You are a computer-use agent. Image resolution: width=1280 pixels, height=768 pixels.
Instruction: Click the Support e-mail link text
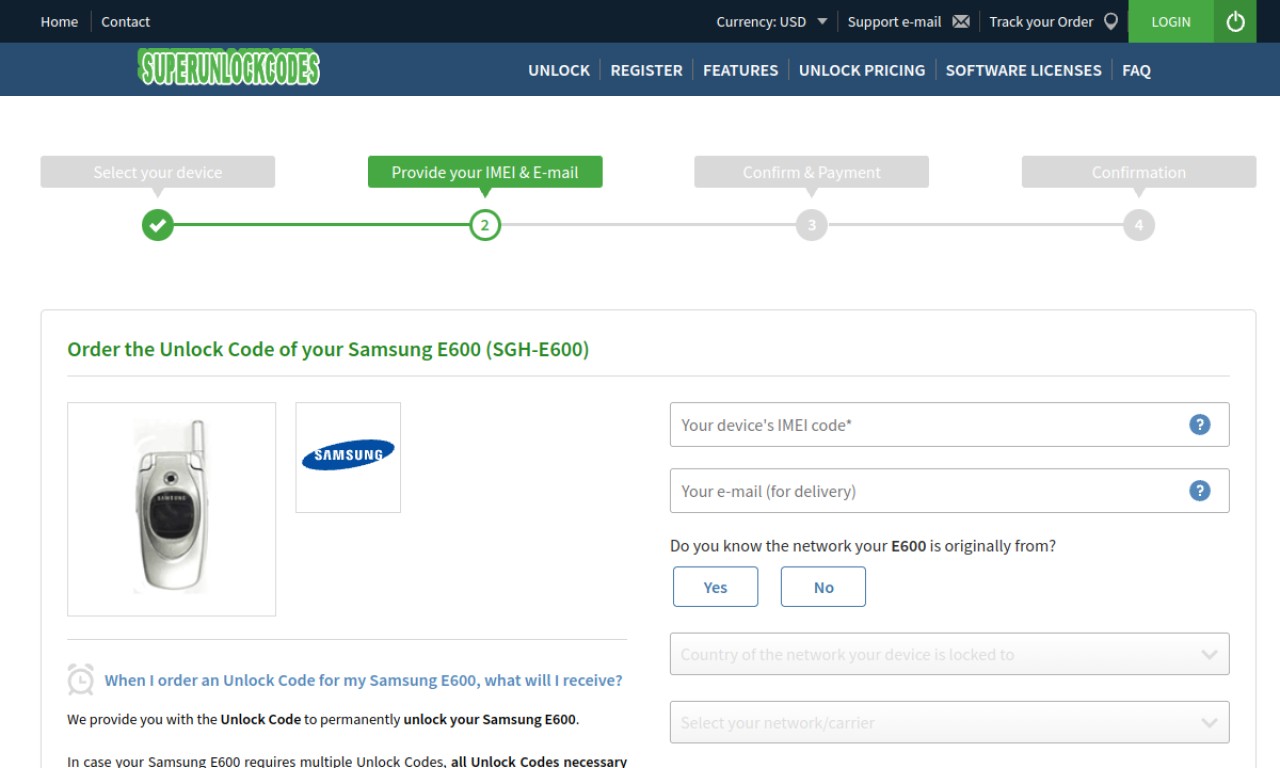[x=894, y=22]
